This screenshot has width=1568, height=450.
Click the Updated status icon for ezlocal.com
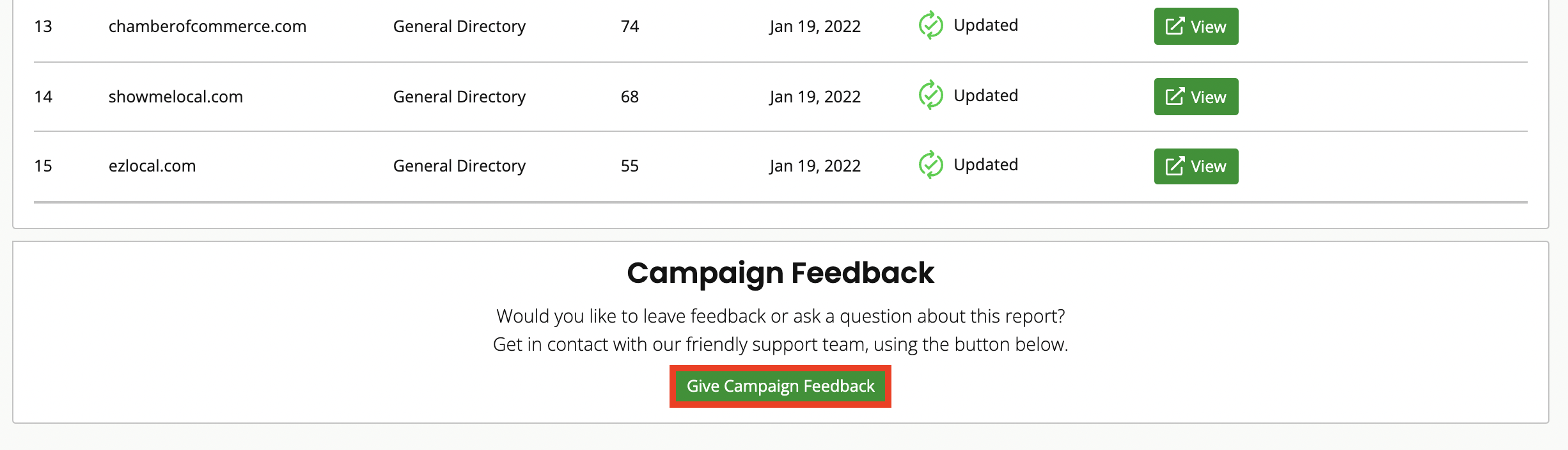point(930,165)
